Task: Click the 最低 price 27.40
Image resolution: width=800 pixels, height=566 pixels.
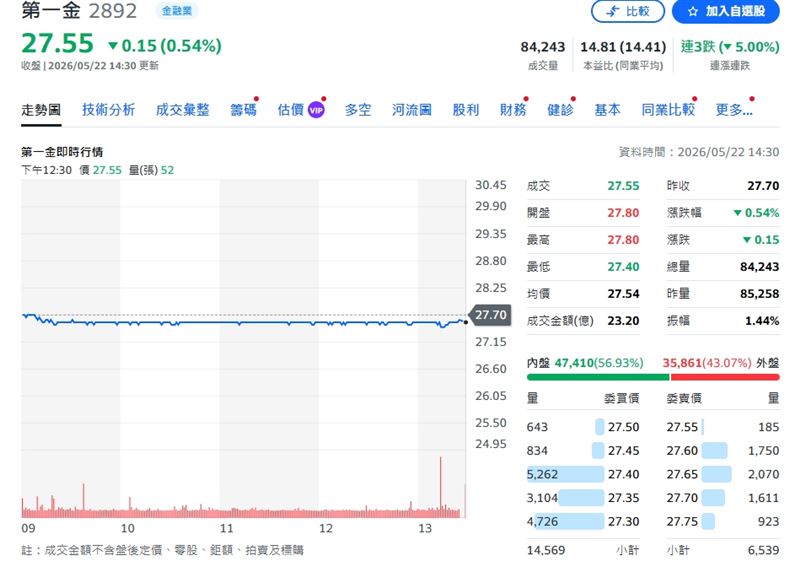Action: click(x=623, y=267)
